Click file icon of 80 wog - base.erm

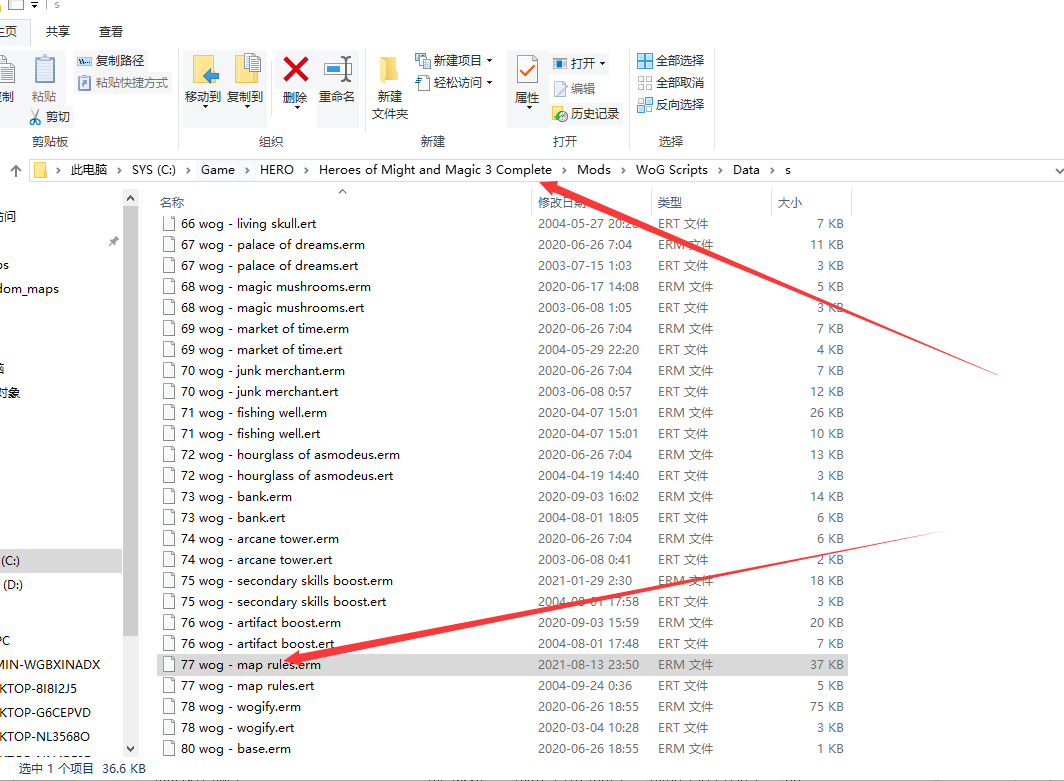169,748
